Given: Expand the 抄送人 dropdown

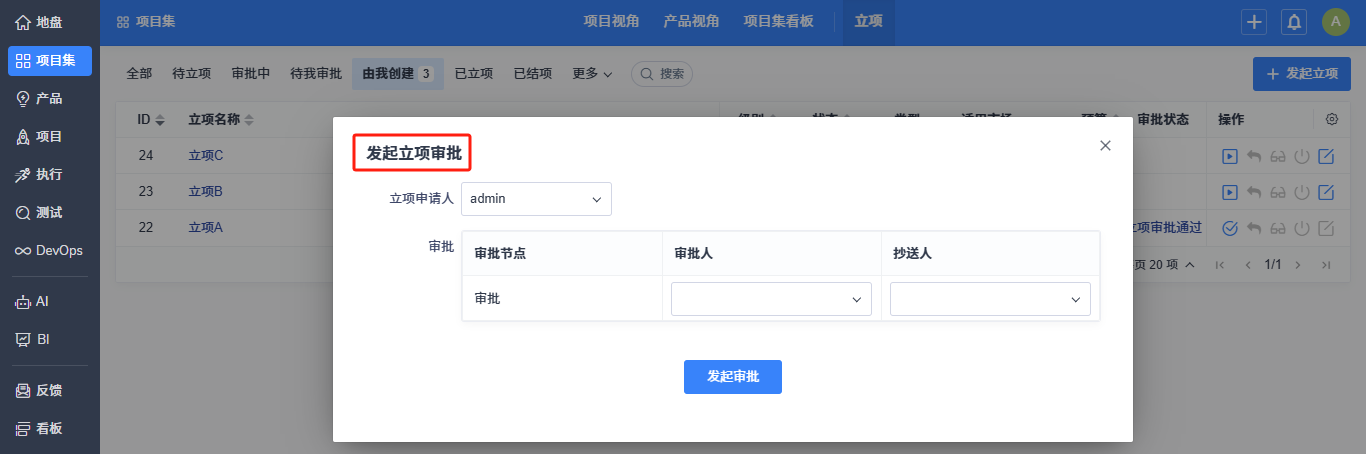Looking at the screenshot, I should coord(990,299).
